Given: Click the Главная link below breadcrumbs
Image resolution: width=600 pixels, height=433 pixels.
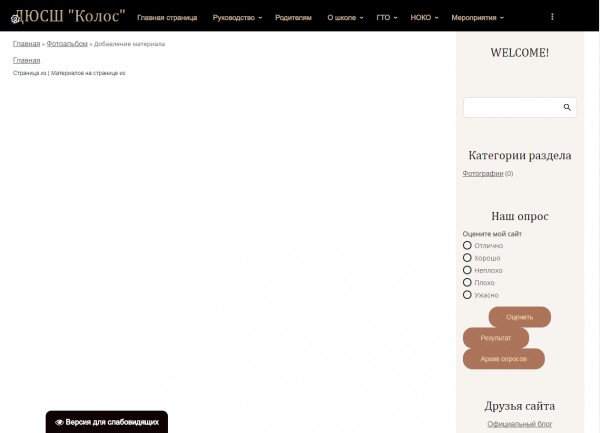Looking at the screenshot, I should pyautogui.click(x=26, y=60).
